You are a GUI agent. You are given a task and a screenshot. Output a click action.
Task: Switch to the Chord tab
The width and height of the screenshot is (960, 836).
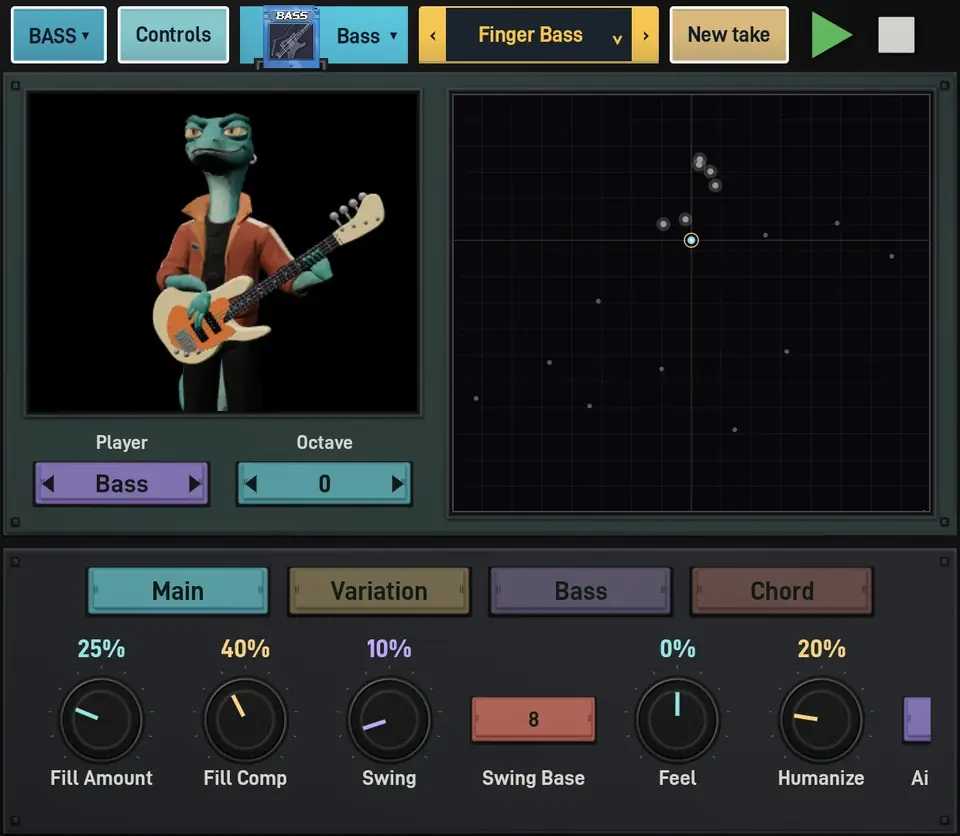click(782, 591)
